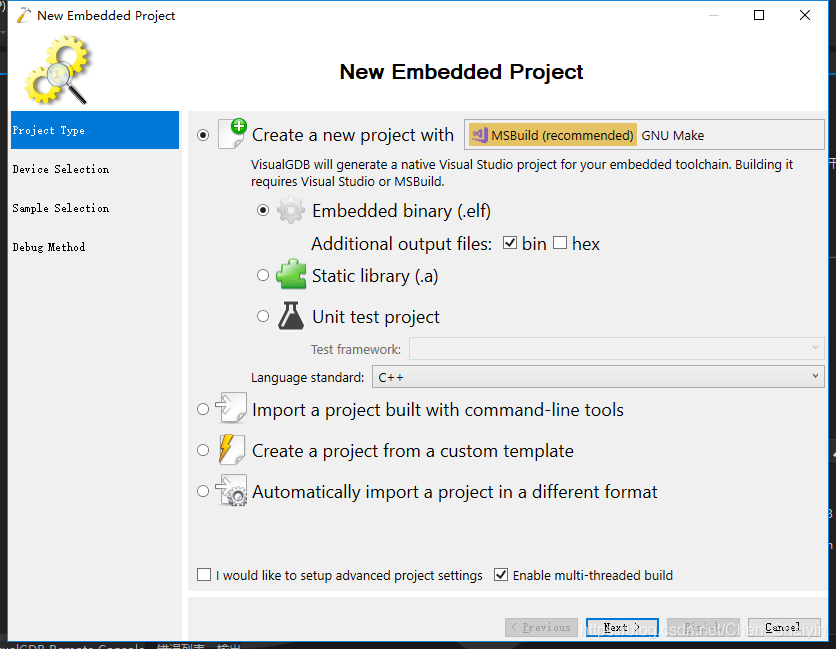
Task: Click the import command-line project arrow icon
Action: tap(231, 408)
